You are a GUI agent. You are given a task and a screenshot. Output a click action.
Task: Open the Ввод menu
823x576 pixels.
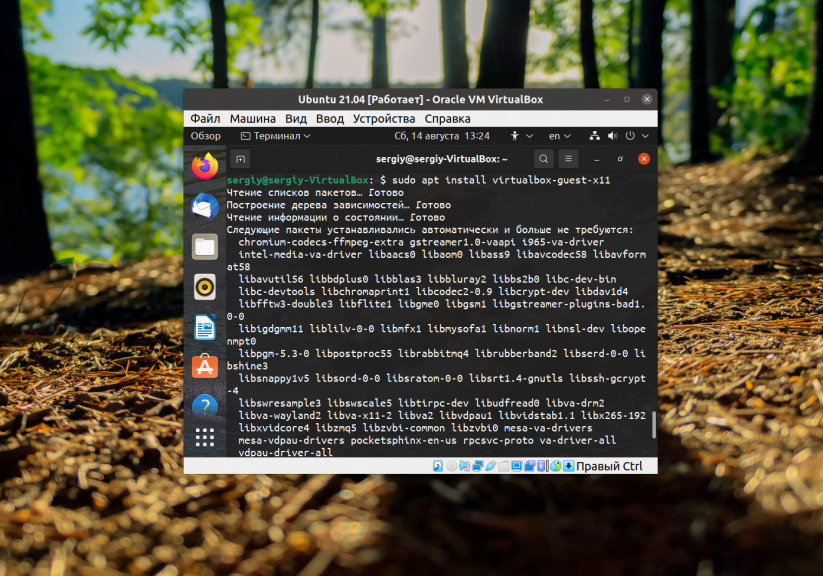[330, 119]
